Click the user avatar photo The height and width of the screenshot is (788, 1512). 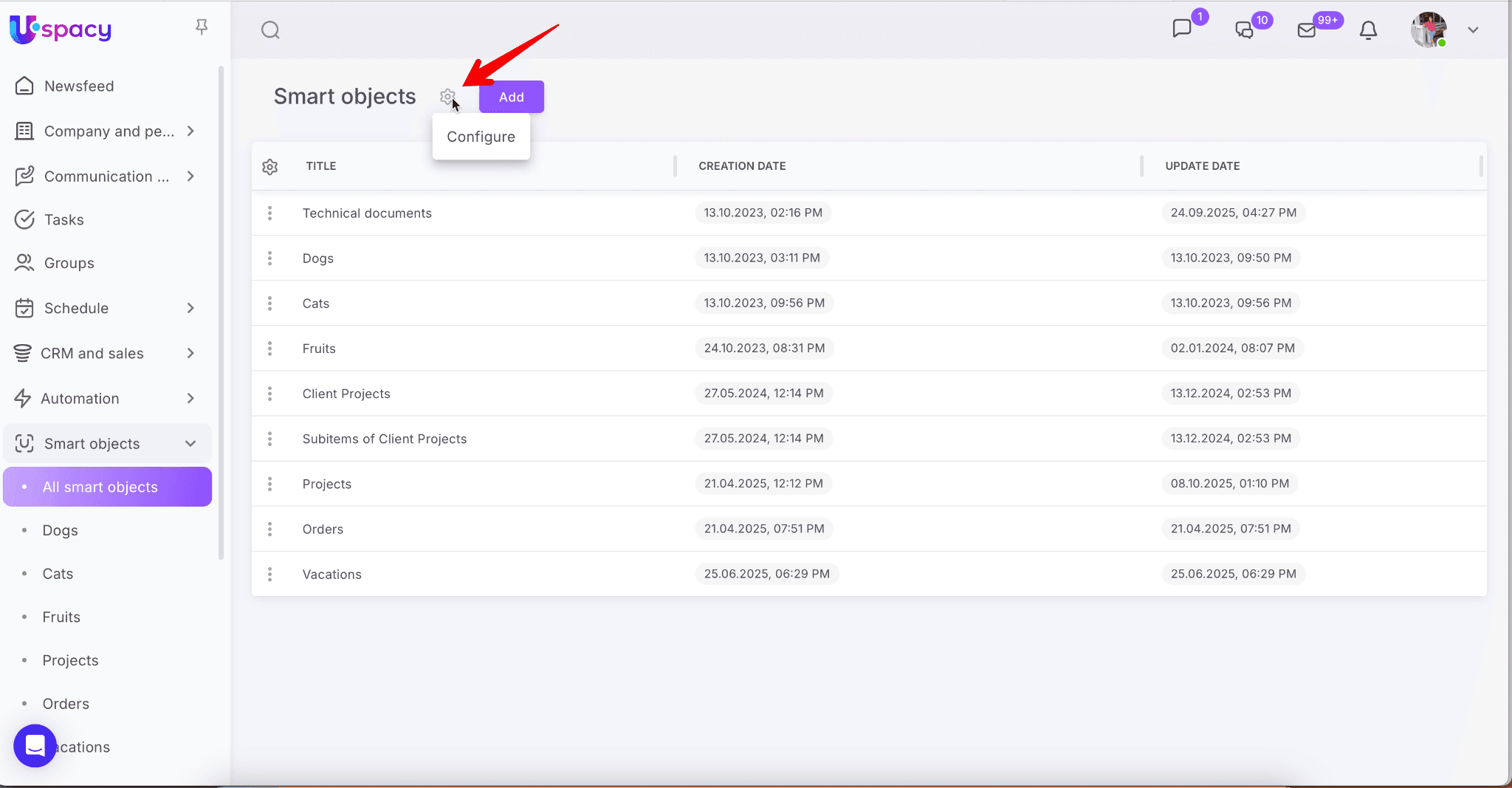pos(1428,30)
